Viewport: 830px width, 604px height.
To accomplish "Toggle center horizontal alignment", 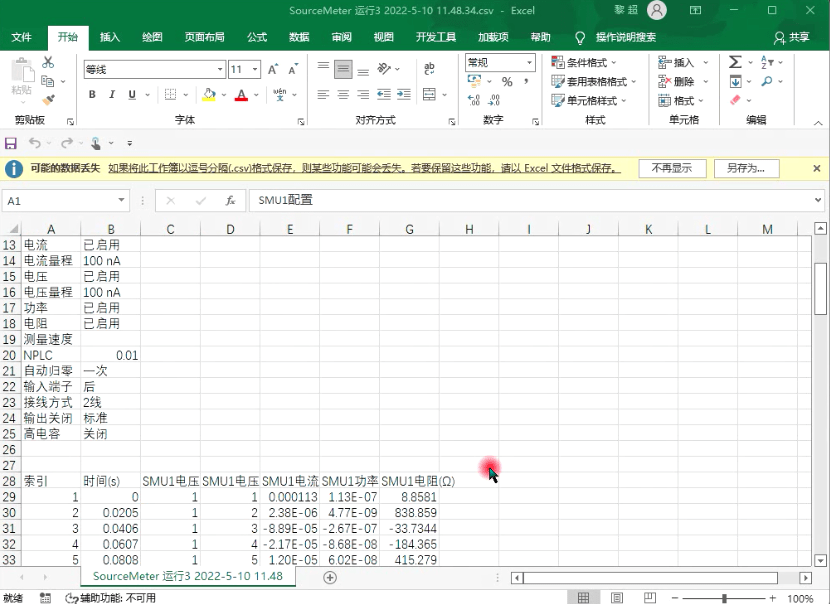I will tap(343, 95).
